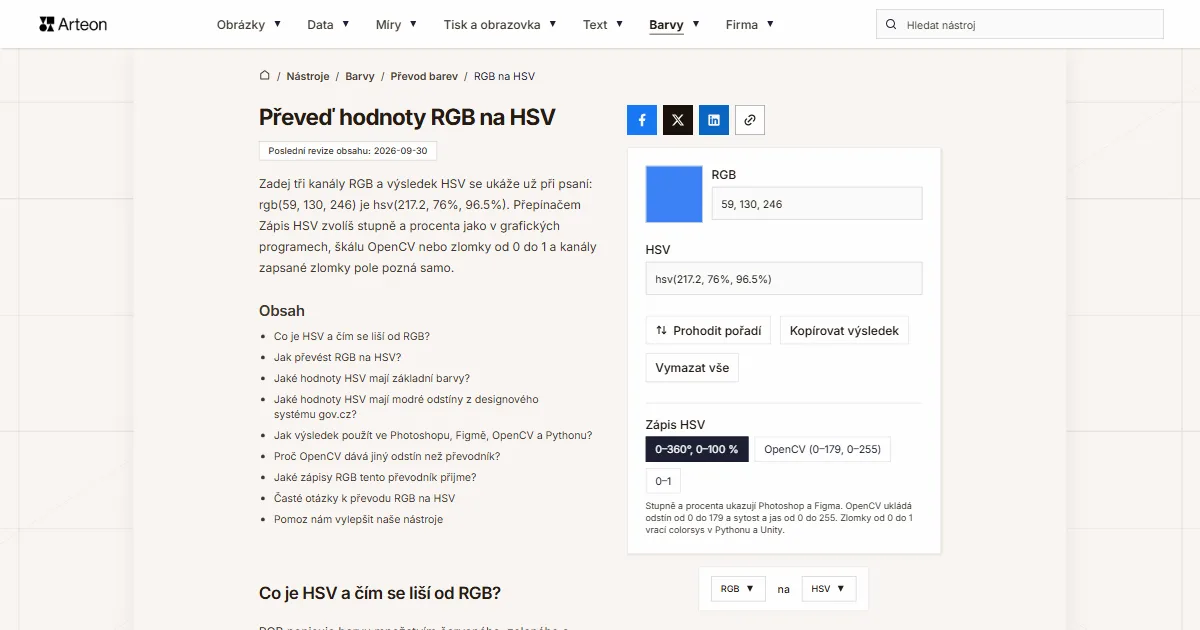Choose the 0–1 fraction HSV format
This screenshot has width=1200, height=630.
click(663, 480)
